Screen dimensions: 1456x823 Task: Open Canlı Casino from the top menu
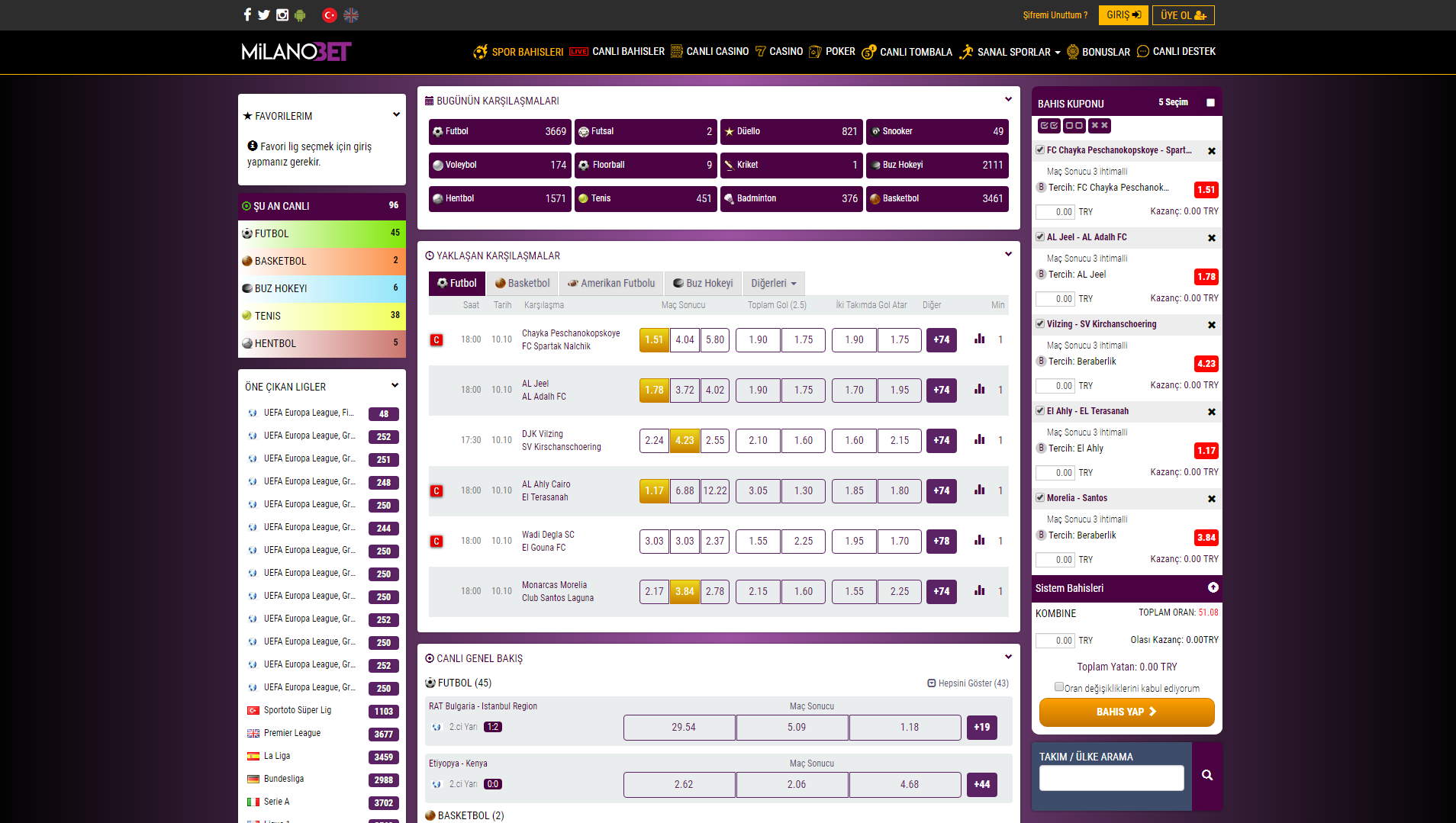710,52
